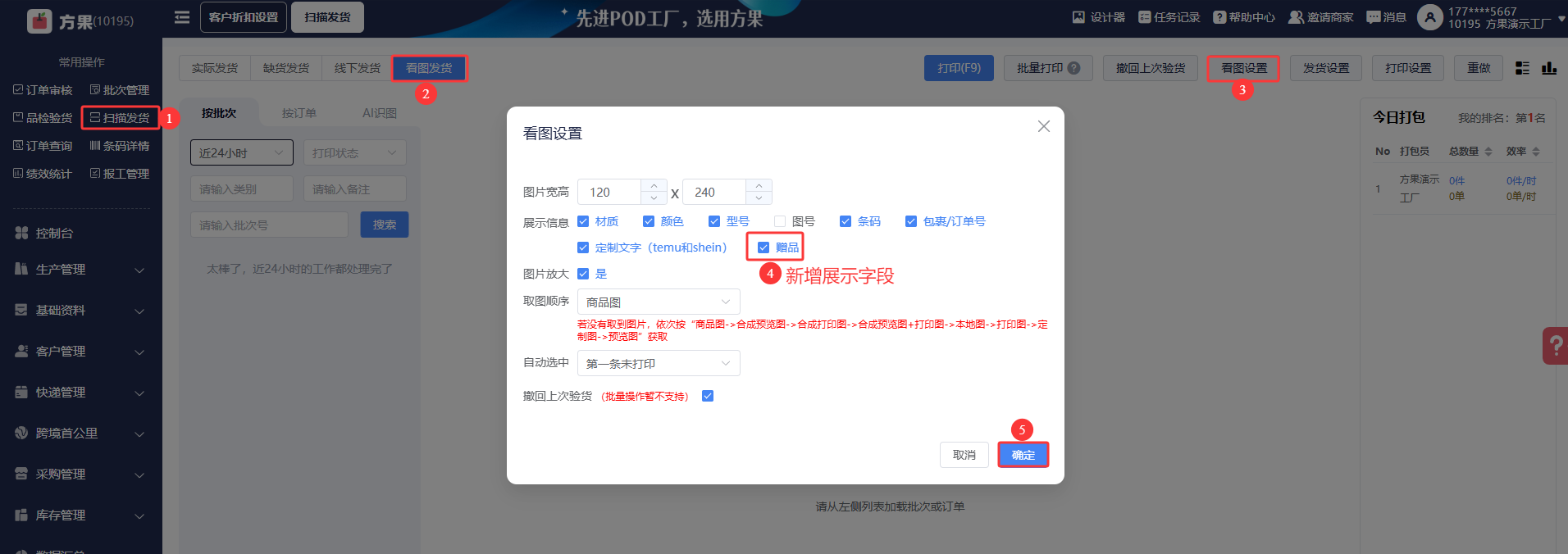The height and width of the screenshot is (554, 1568).
Task: Open 批次管理 in sidebar
Action: coord(120,90)
